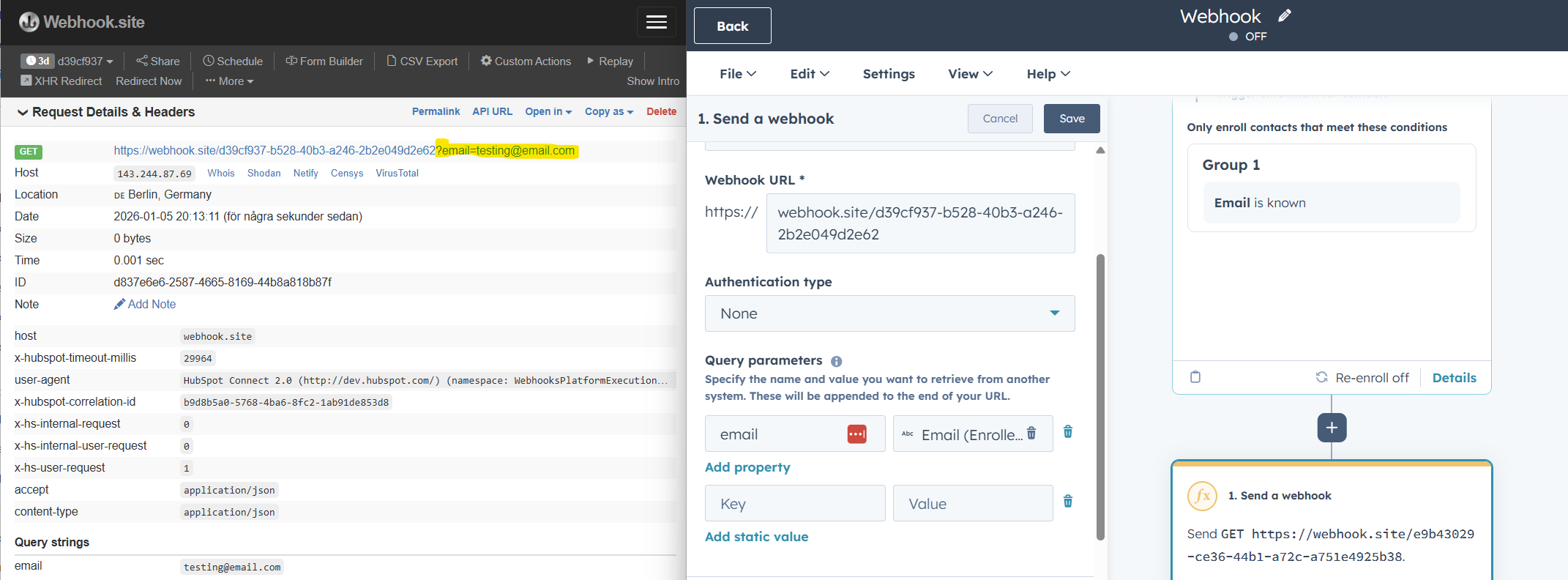Click the clipboard icon on trigger card
This screenshot has height=580, width=1568.
[x=1195, y=377]
